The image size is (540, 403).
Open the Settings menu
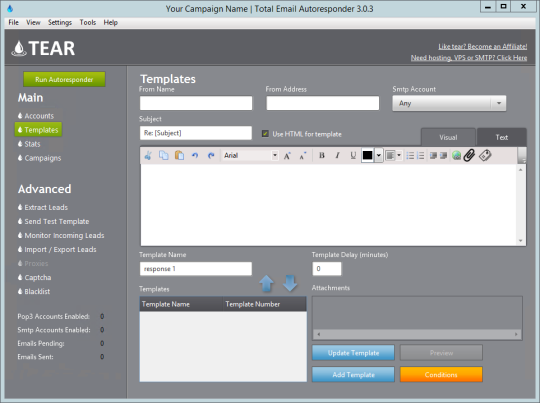coord(60,22)
